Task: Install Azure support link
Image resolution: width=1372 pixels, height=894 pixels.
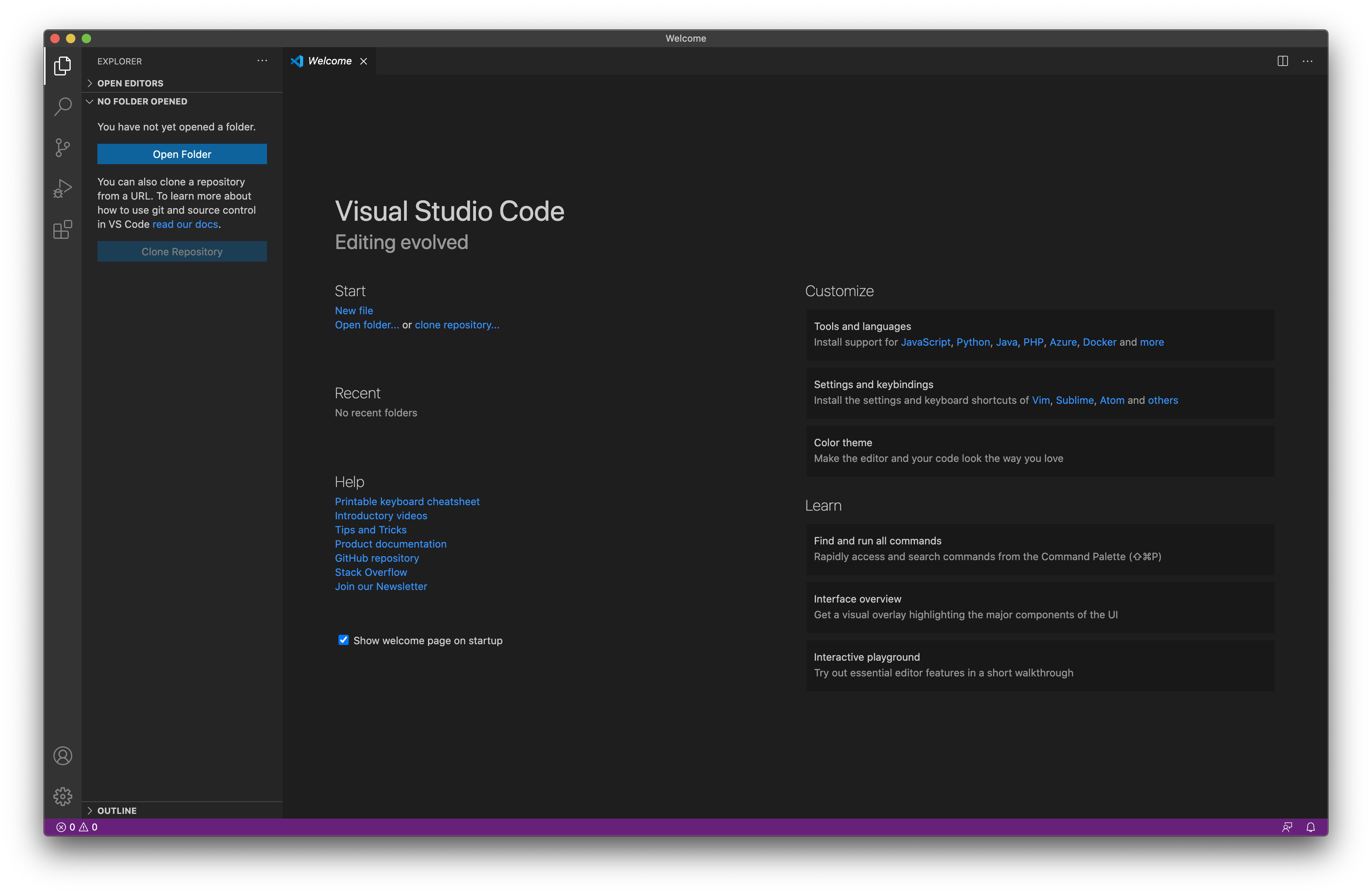Action: coord(1063,342)
